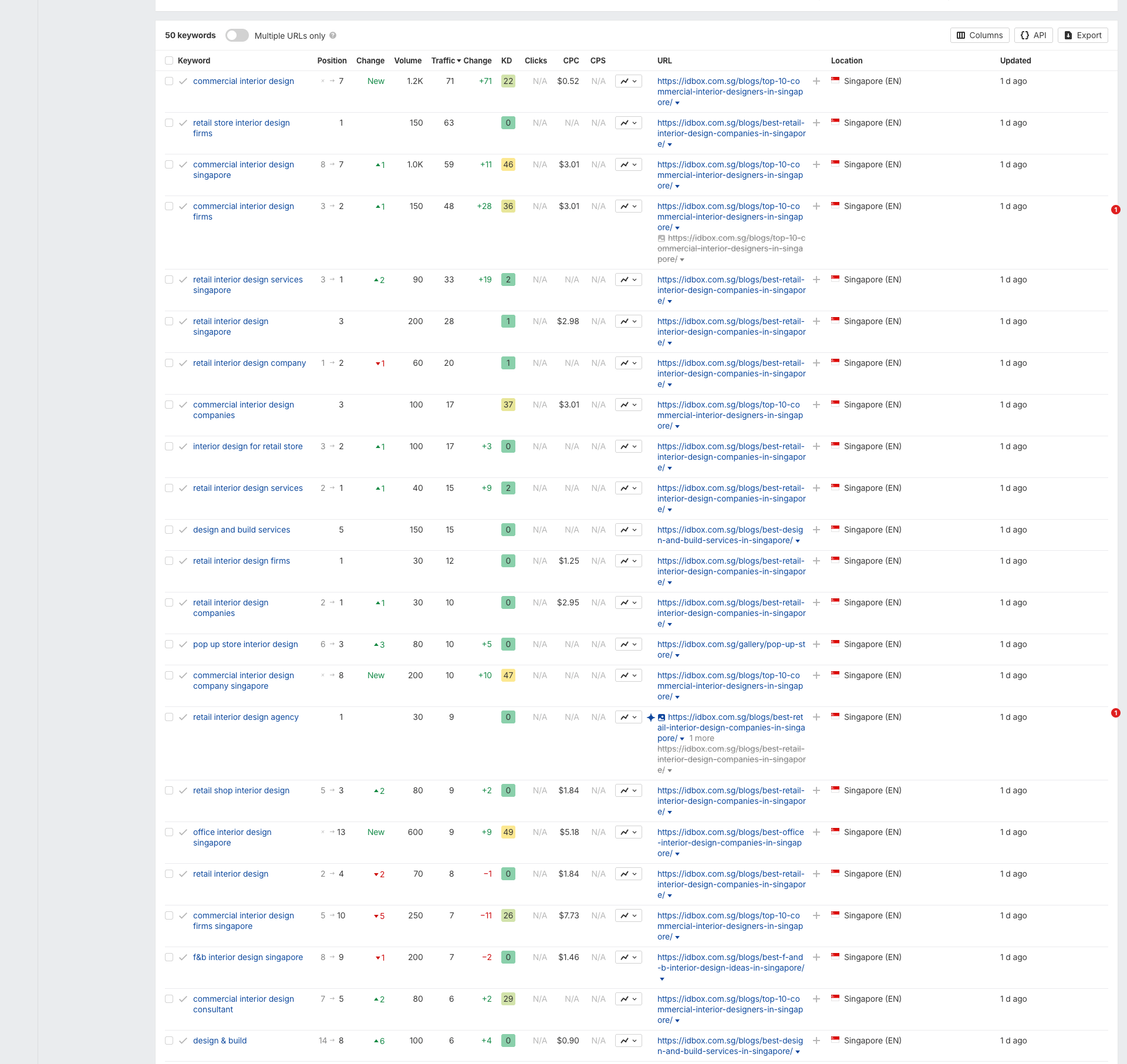Image resolution: width=1127 pixels, height=1064 pixels.
Task: Open chart dropdown for commercial interior design row
Action: click(629, 81)
